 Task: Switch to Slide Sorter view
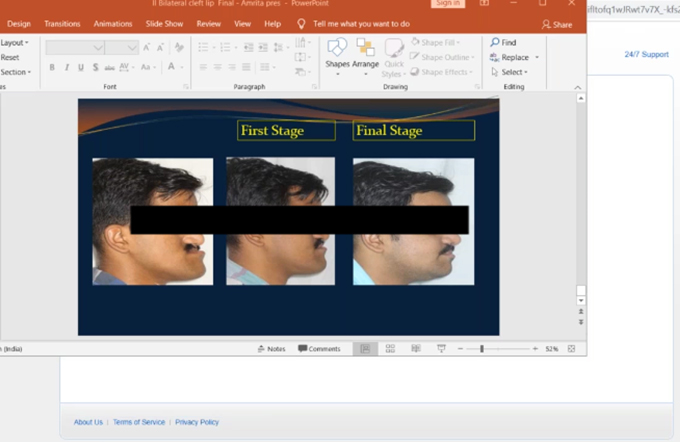point(390,349)
